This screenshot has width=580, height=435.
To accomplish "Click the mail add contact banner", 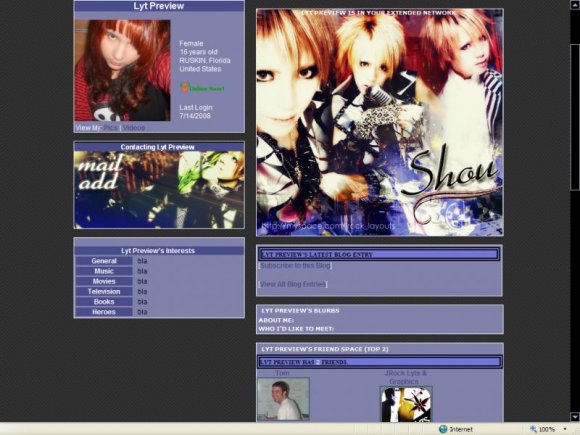I will click(x=159, y=190).
